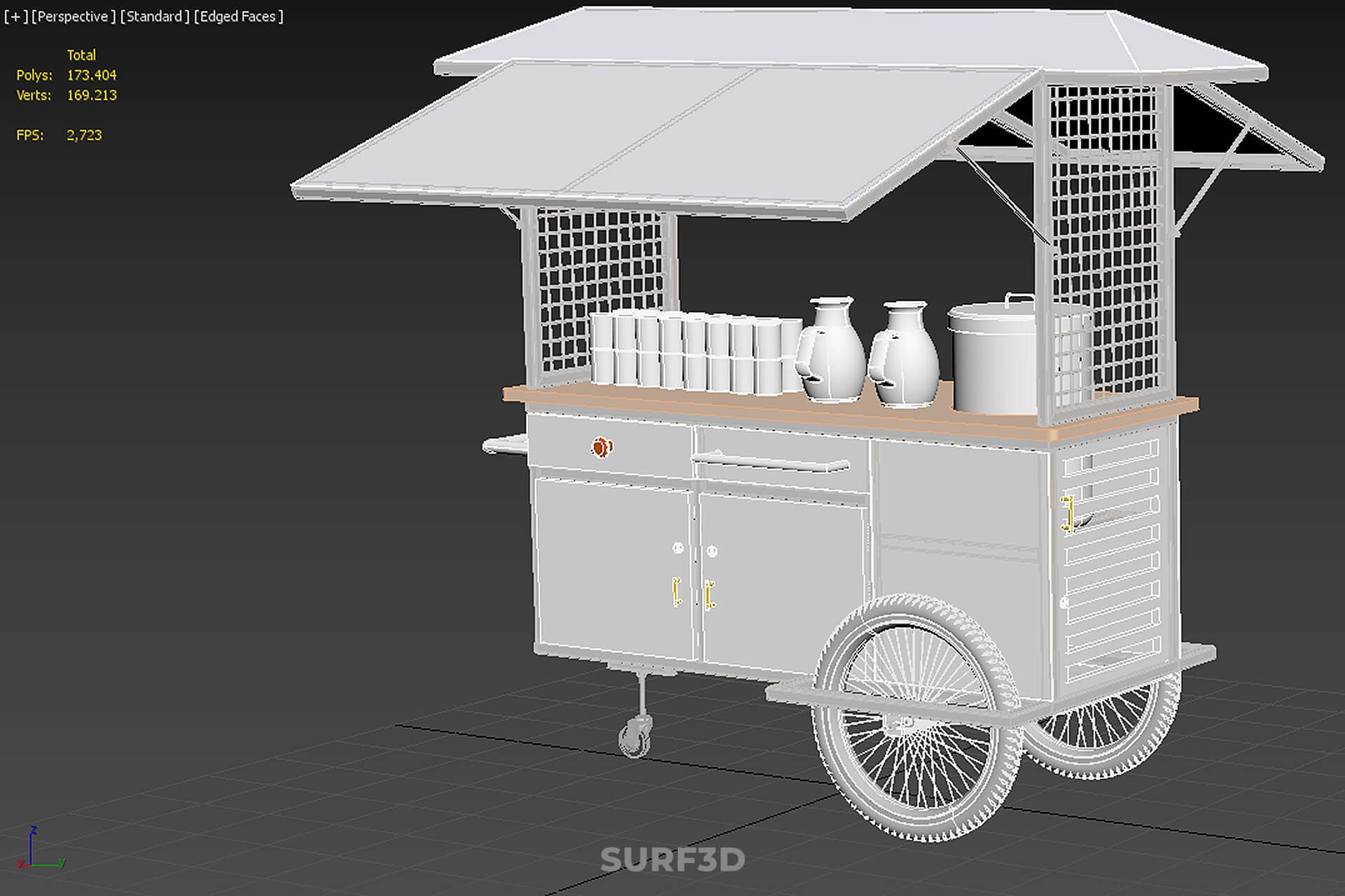This screenshot has height=896, width=1345.
Task: Select the red knob on the drawer
Action: [x=602, y=447]
